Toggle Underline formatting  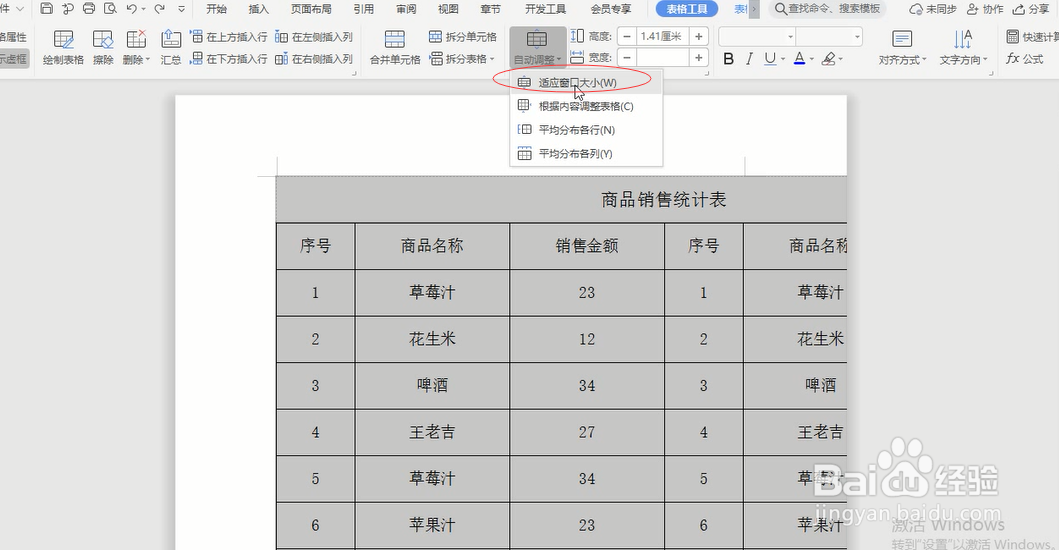[x=769, y=59]
